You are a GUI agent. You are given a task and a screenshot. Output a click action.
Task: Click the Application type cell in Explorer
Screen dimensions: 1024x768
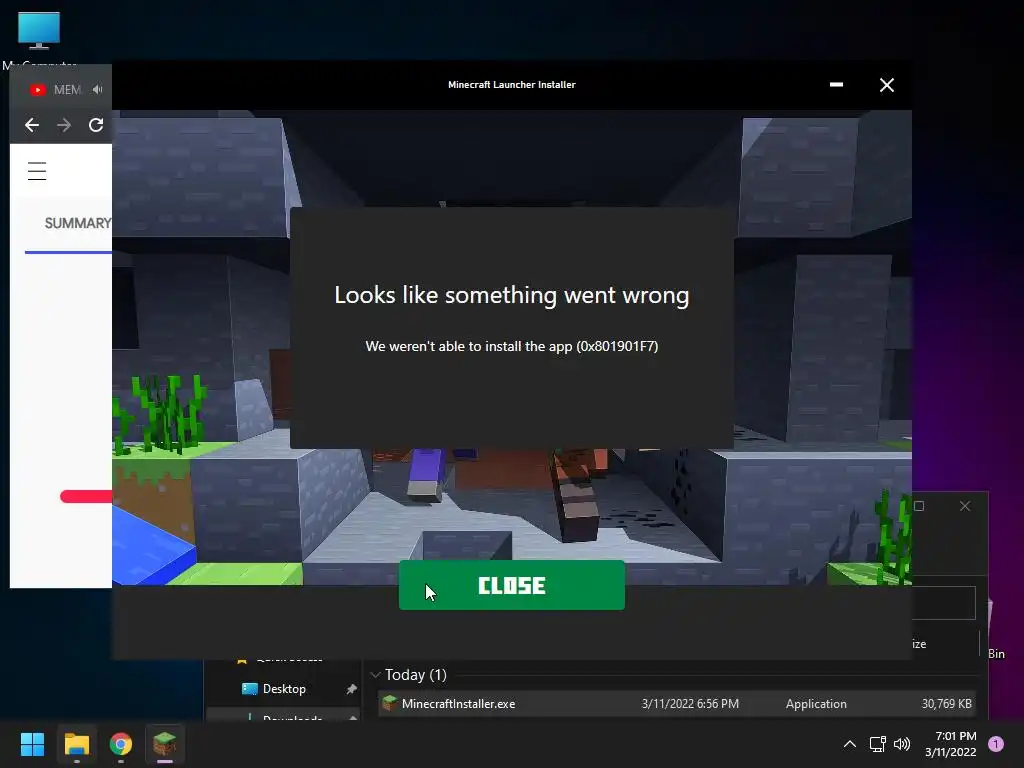[x=816, y=704]
